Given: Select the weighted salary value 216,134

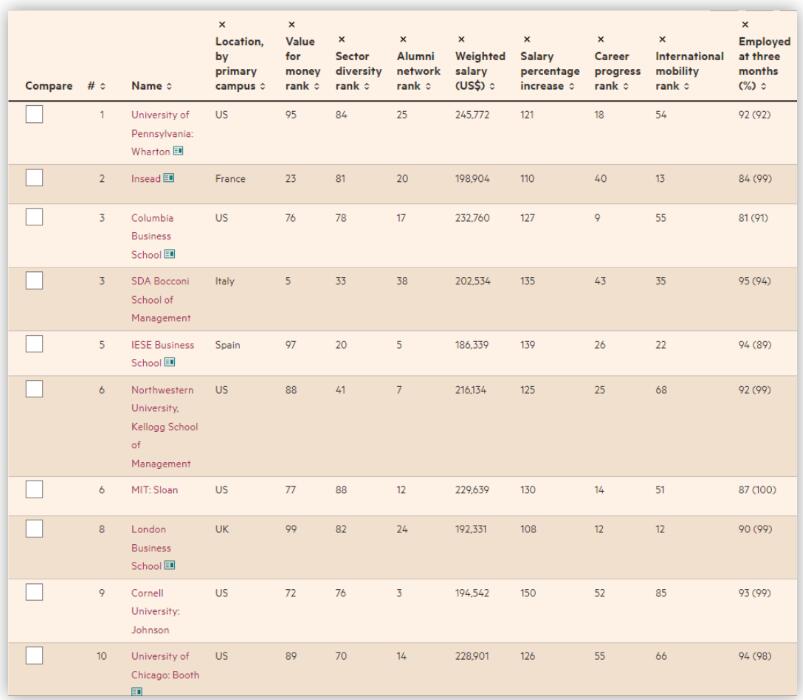Looking at the screenshot, I should (x=471, y=390).
